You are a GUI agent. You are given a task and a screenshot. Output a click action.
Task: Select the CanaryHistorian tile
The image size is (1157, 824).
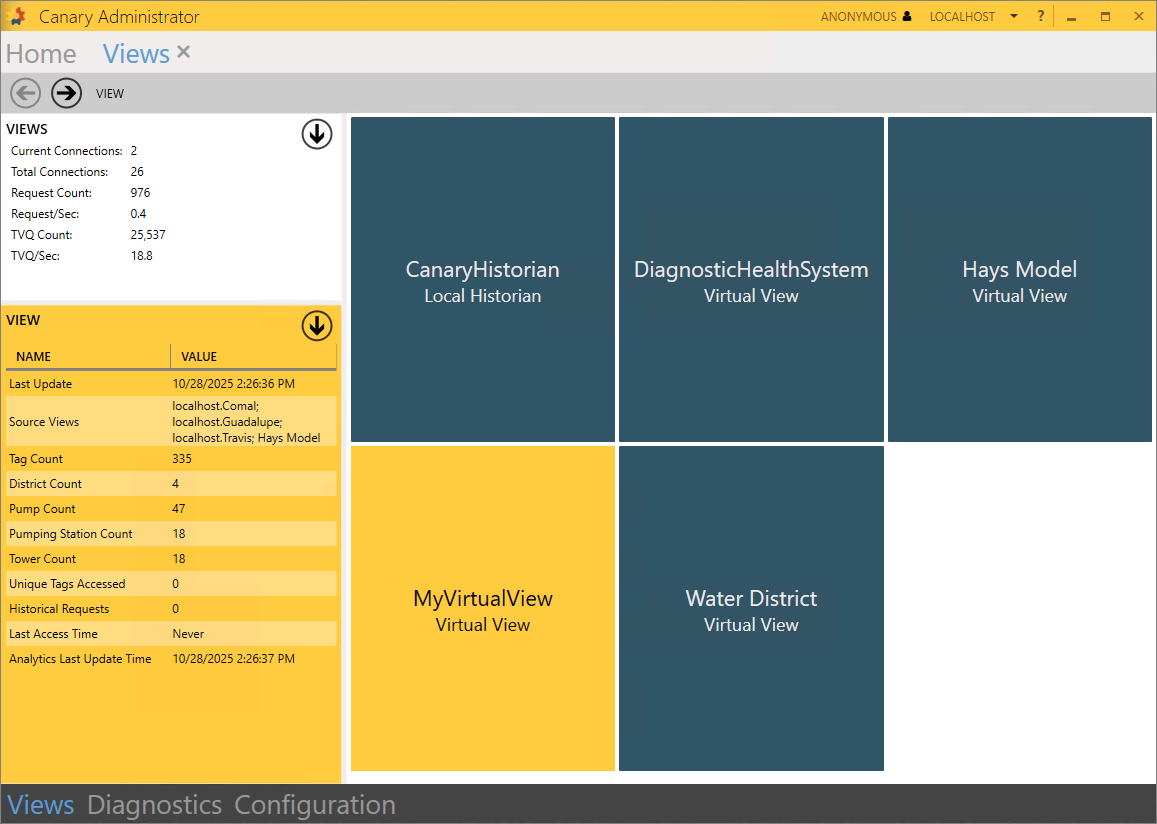coord(483,280)
